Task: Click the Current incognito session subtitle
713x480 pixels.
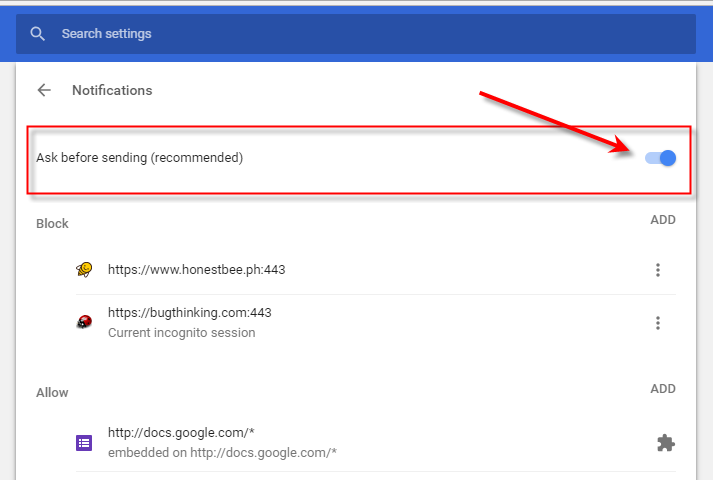Action: pyautogui.click(x=181, y=333)
